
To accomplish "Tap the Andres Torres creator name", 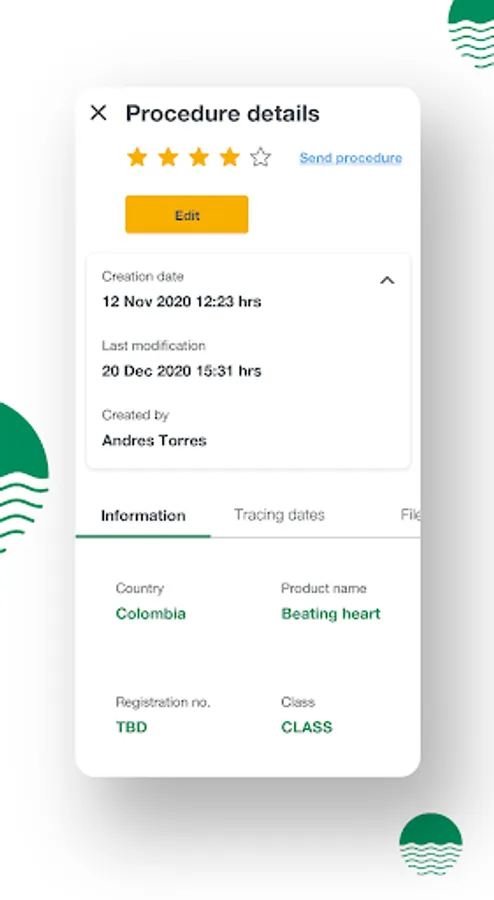I will click(x=154, y=440).
